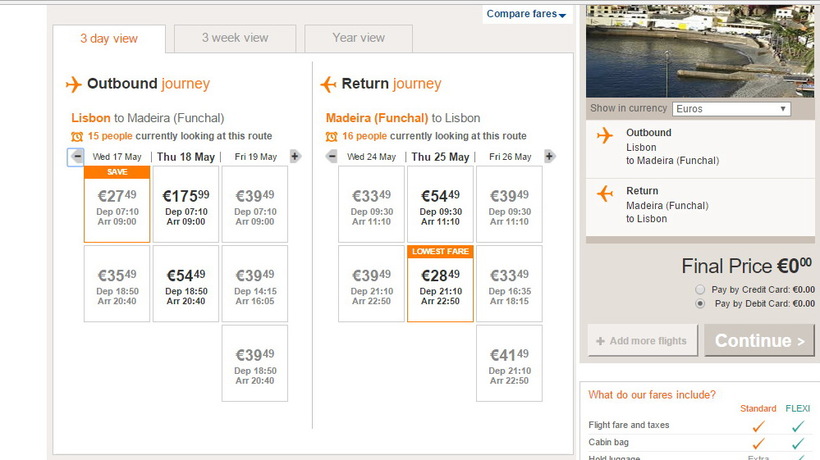Switch to the 3 week view tab

pos(235,38)
